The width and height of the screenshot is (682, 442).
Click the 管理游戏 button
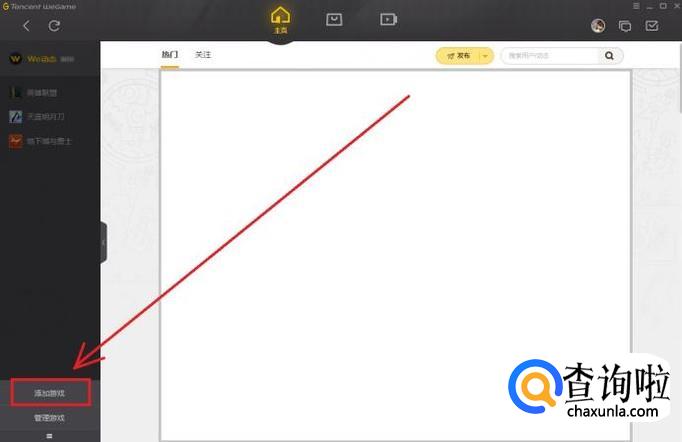click(49, 418)
